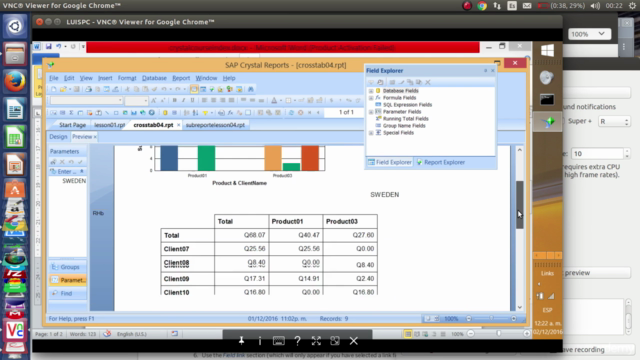This screenshot has height=360, width=640.
Task: Switch to the subreportlesson04.rpt tab
Action: [215, 125]
